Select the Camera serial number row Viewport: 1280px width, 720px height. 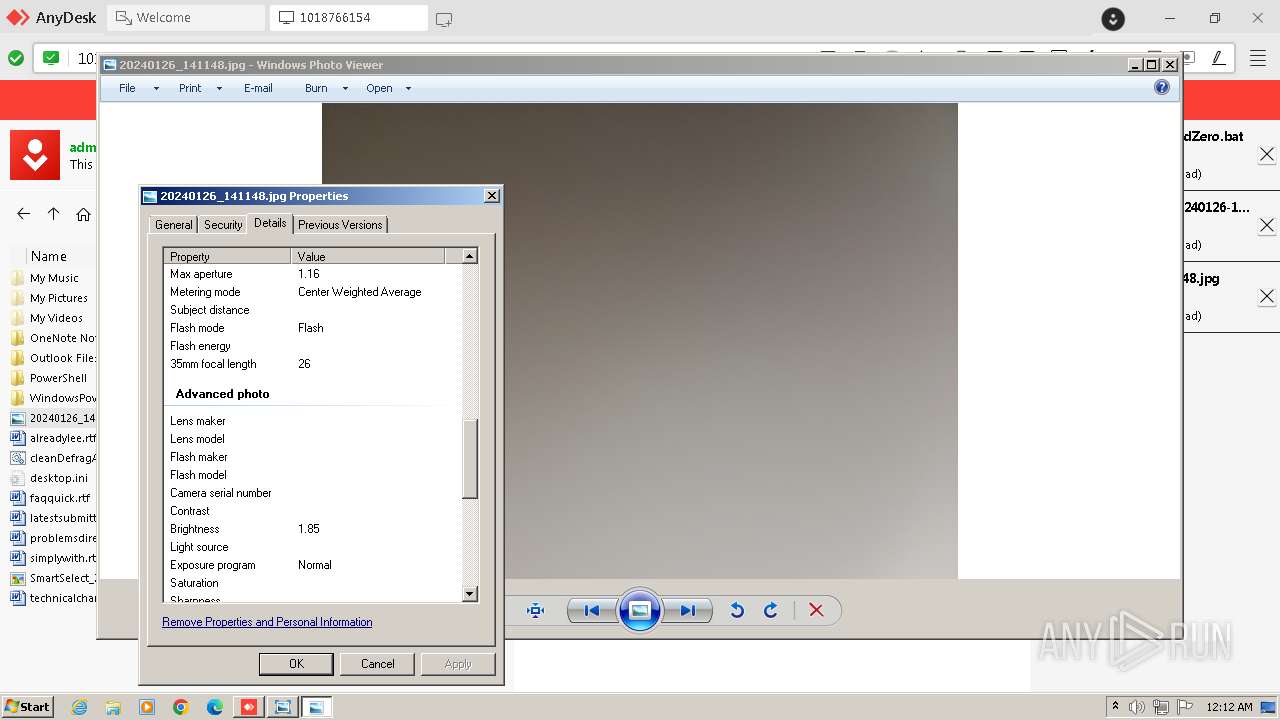pyautogui.click(x=312, y=493)
